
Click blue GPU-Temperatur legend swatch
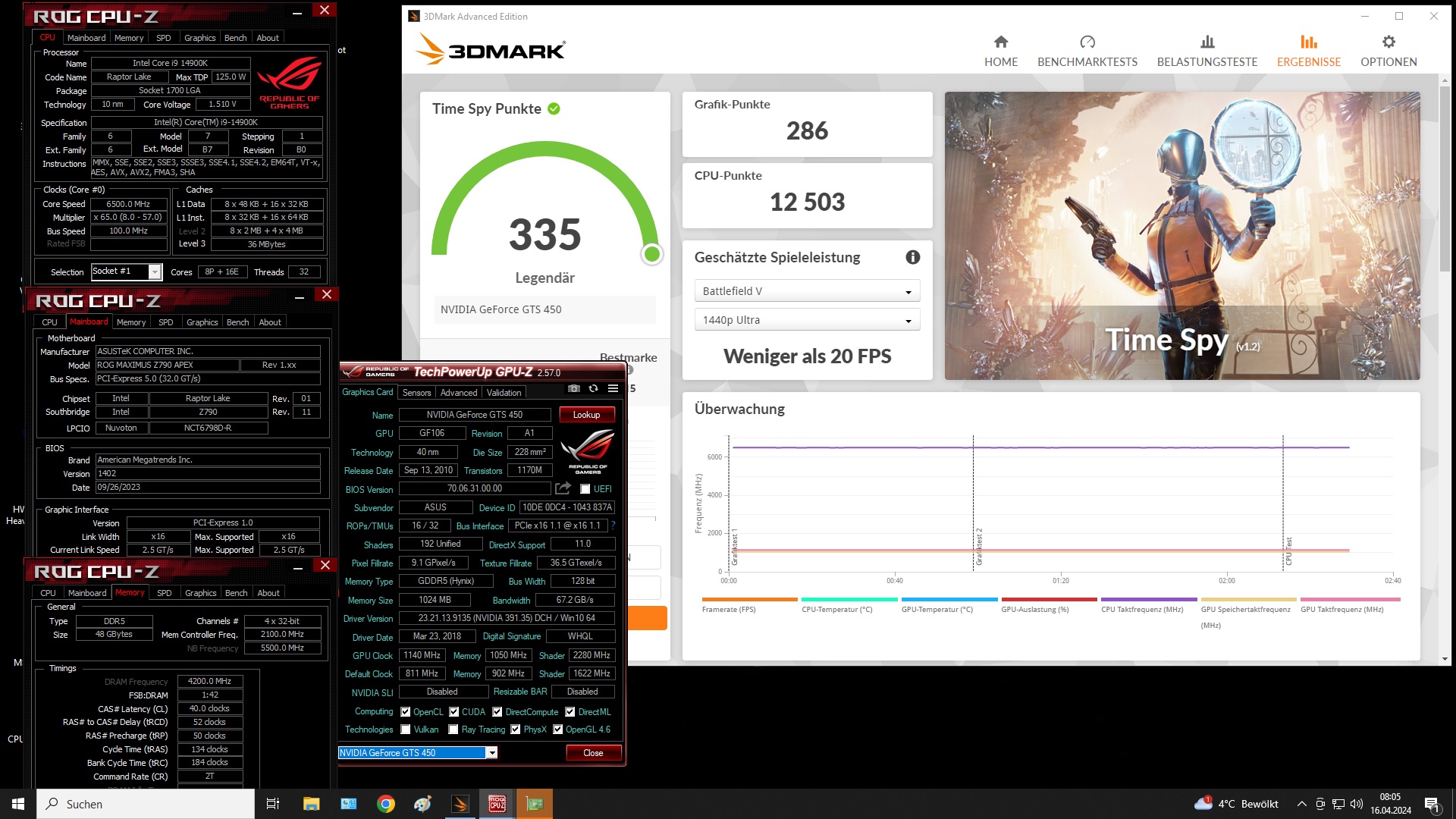point(949,599)
